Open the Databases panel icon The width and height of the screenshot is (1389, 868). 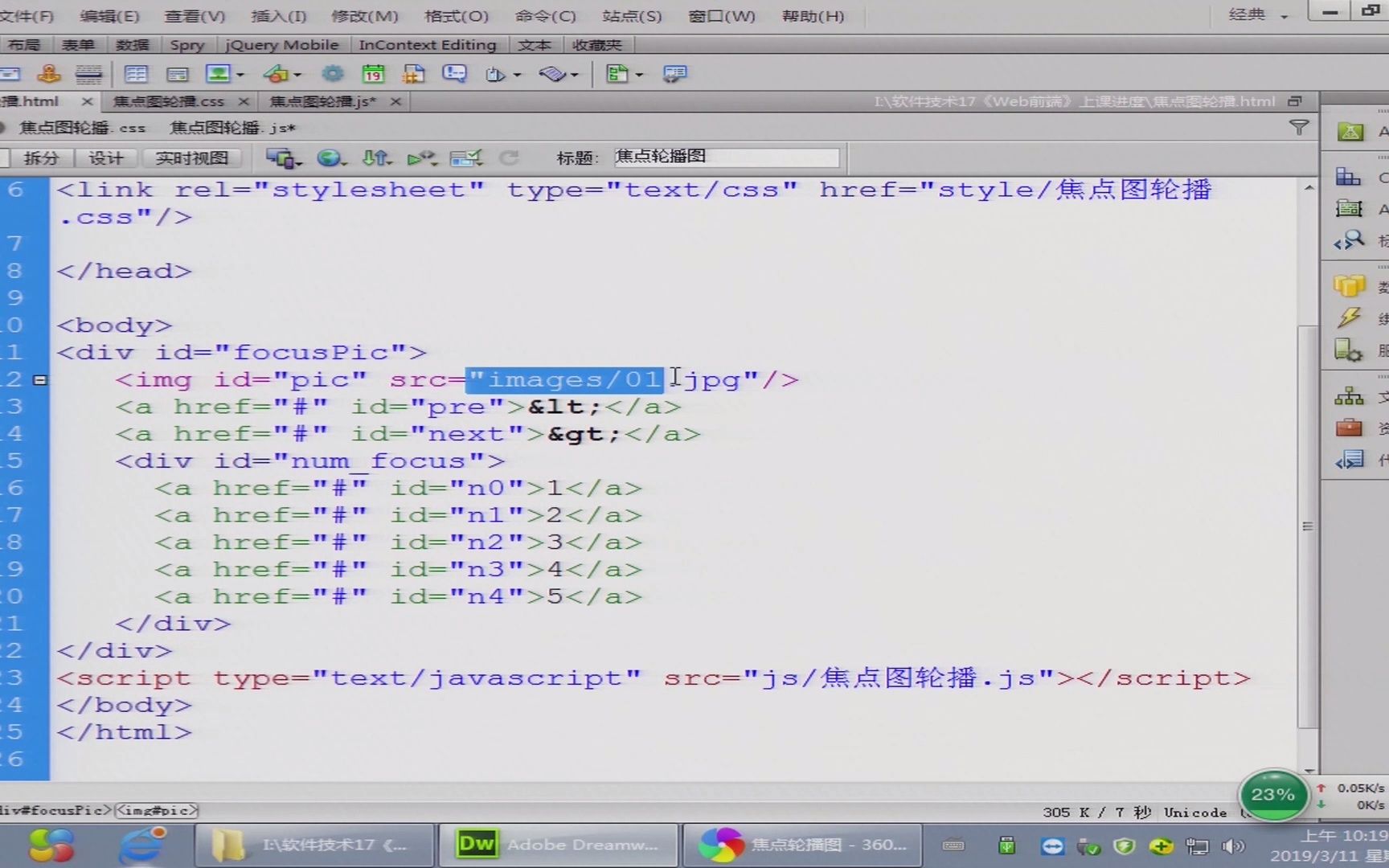click(x=1350, y=286)
